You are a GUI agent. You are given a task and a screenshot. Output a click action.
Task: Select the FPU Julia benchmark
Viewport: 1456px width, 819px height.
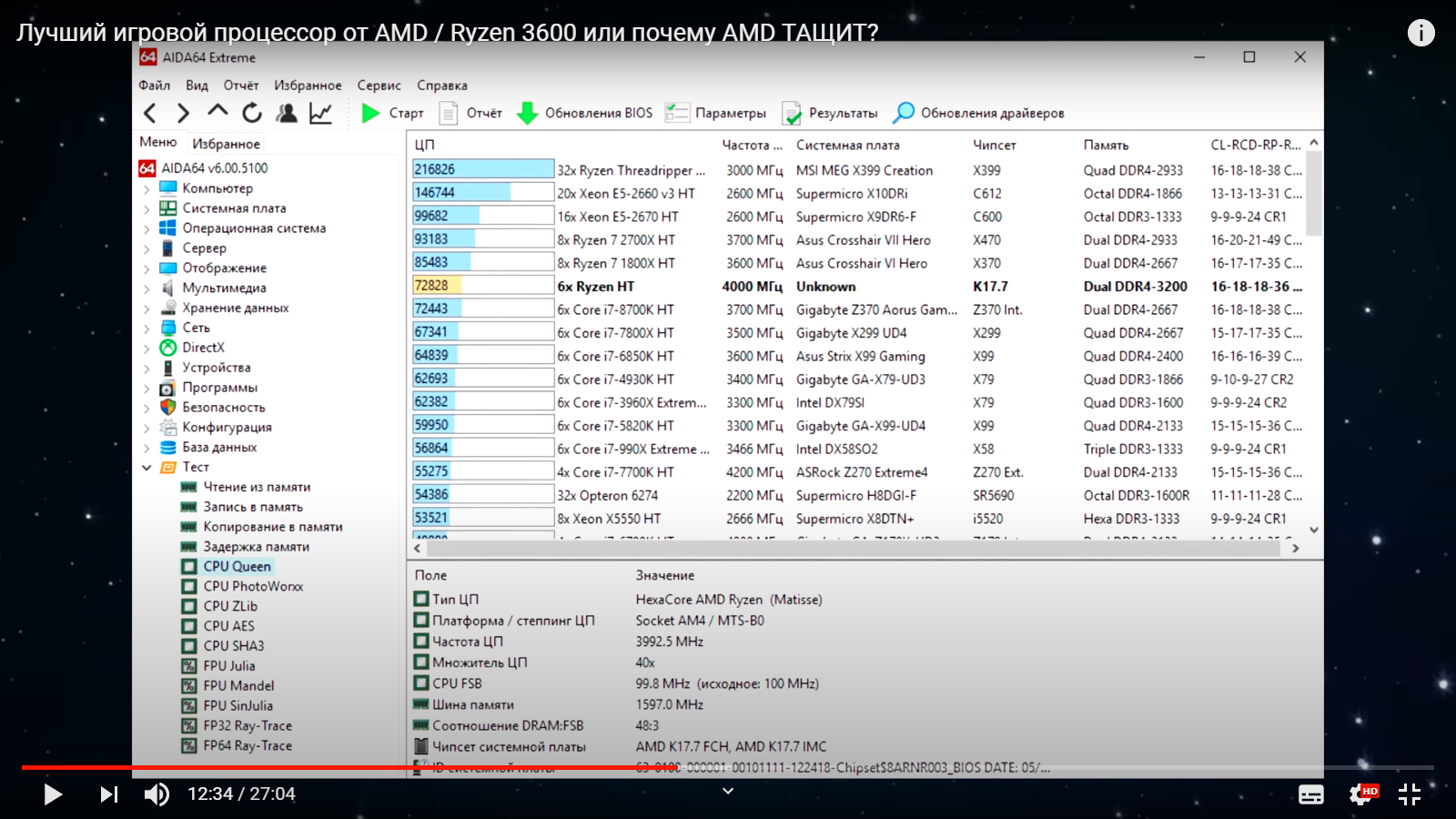[218, 666]
